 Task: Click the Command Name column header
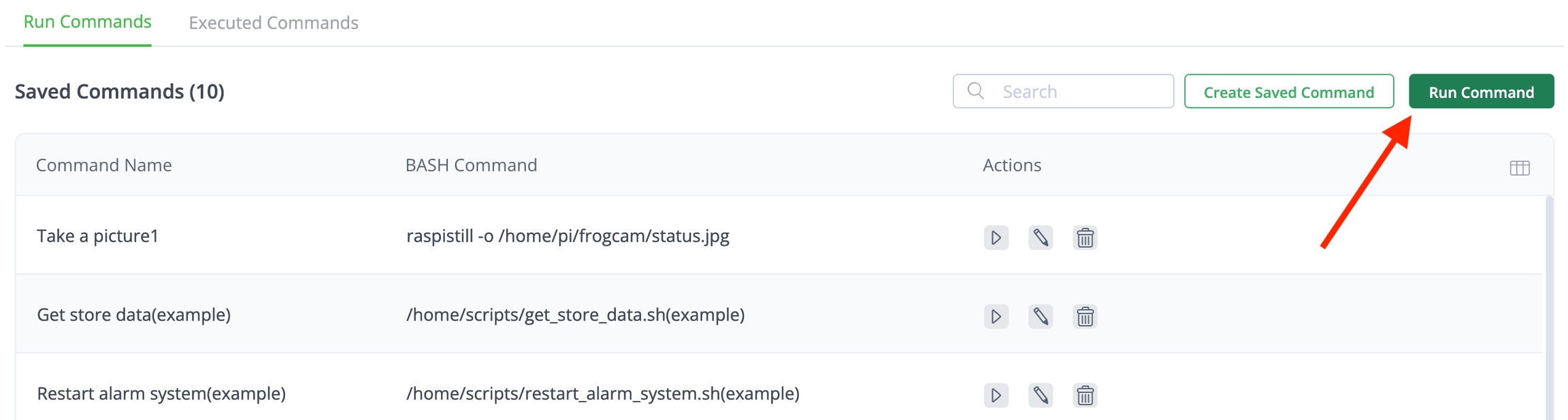coord(103,165)
